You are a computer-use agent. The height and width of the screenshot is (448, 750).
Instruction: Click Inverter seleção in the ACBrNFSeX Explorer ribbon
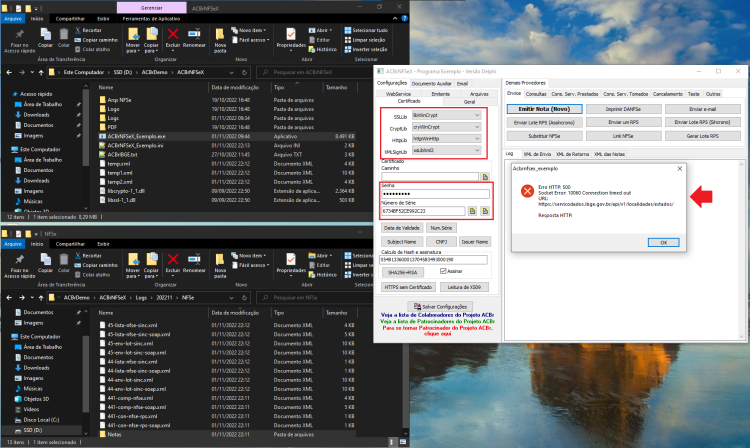click(x=366, y=49)
